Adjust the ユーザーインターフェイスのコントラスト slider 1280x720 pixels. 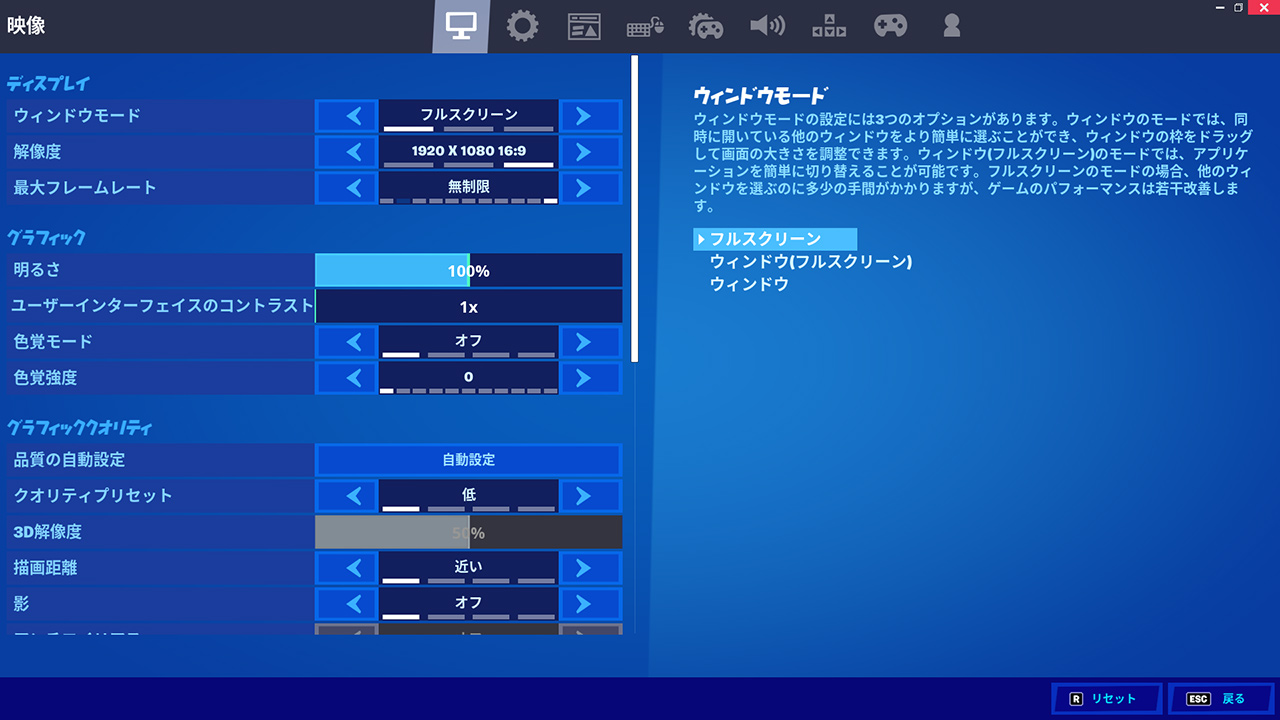469,306
